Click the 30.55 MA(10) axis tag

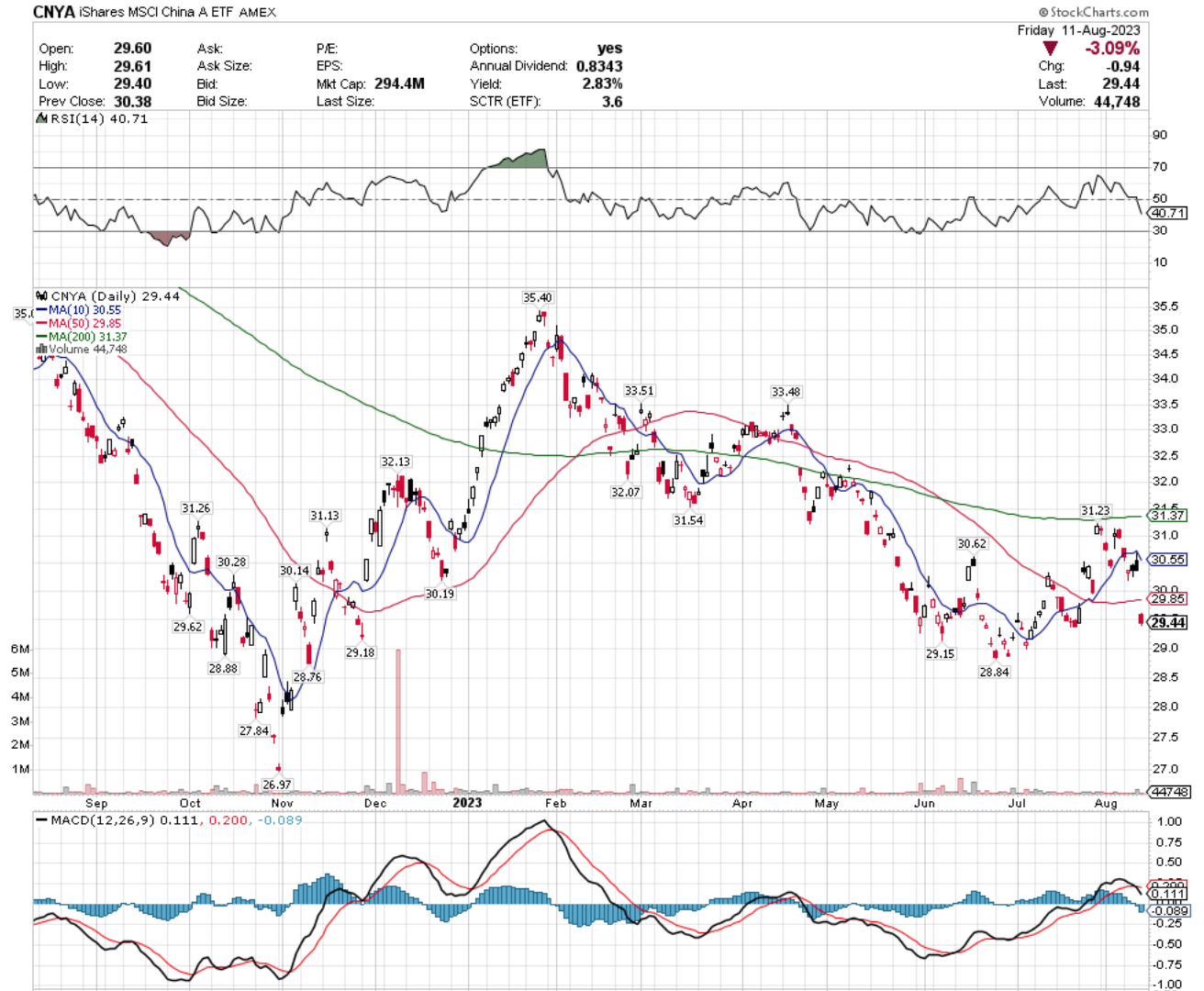(1168, 559)
